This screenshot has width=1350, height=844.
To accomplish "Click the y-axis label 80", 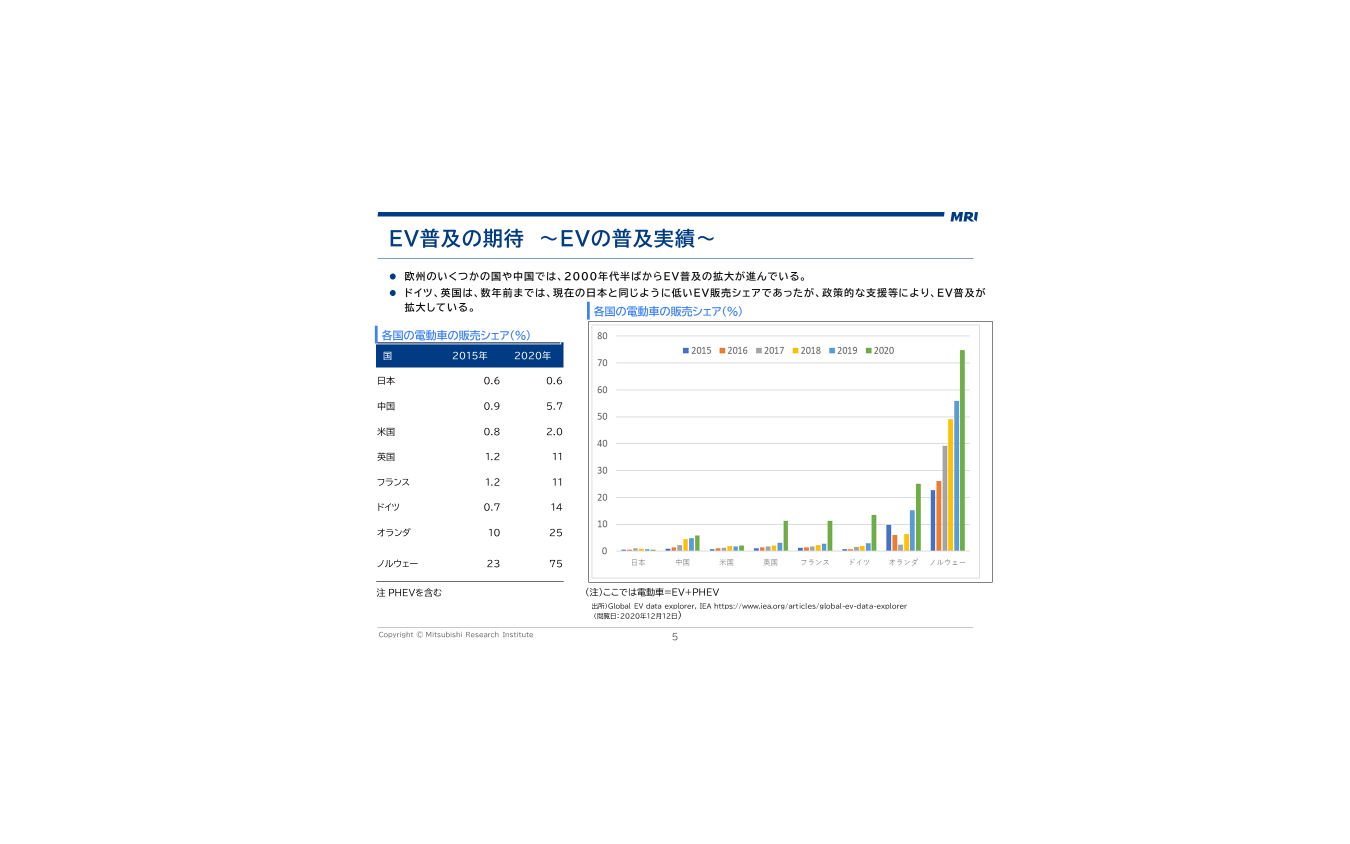I will [602, 336].
